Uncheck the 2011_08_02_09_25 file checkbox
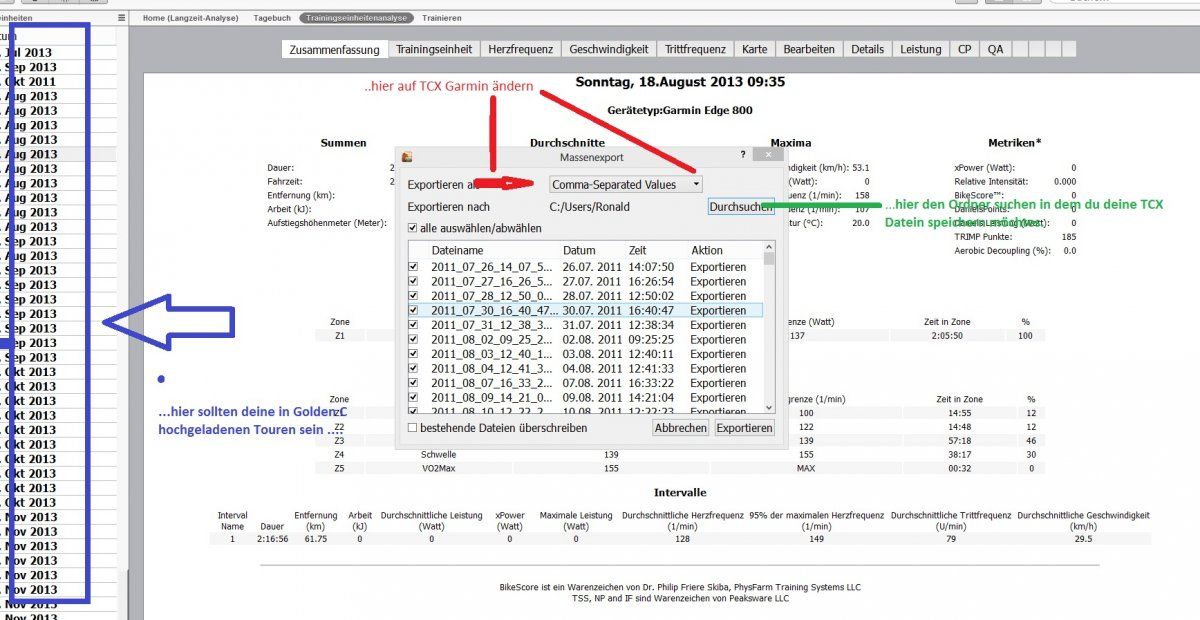The width and height of the screenshot is (1200, 620). point(414,339)
